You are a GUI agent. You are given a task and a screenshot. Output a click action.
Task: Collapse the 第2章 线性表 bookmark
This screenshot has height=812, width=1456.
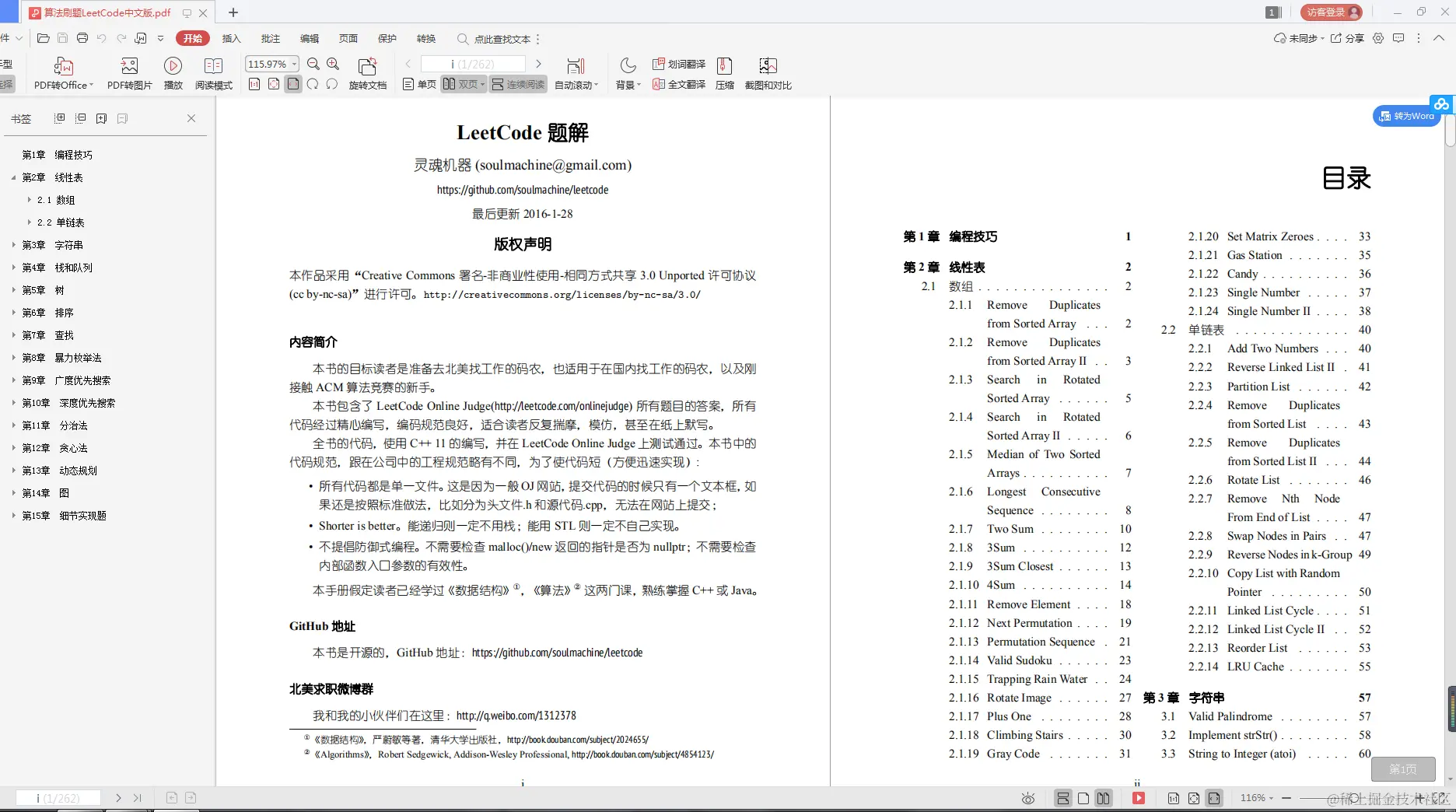coord(13,177)
